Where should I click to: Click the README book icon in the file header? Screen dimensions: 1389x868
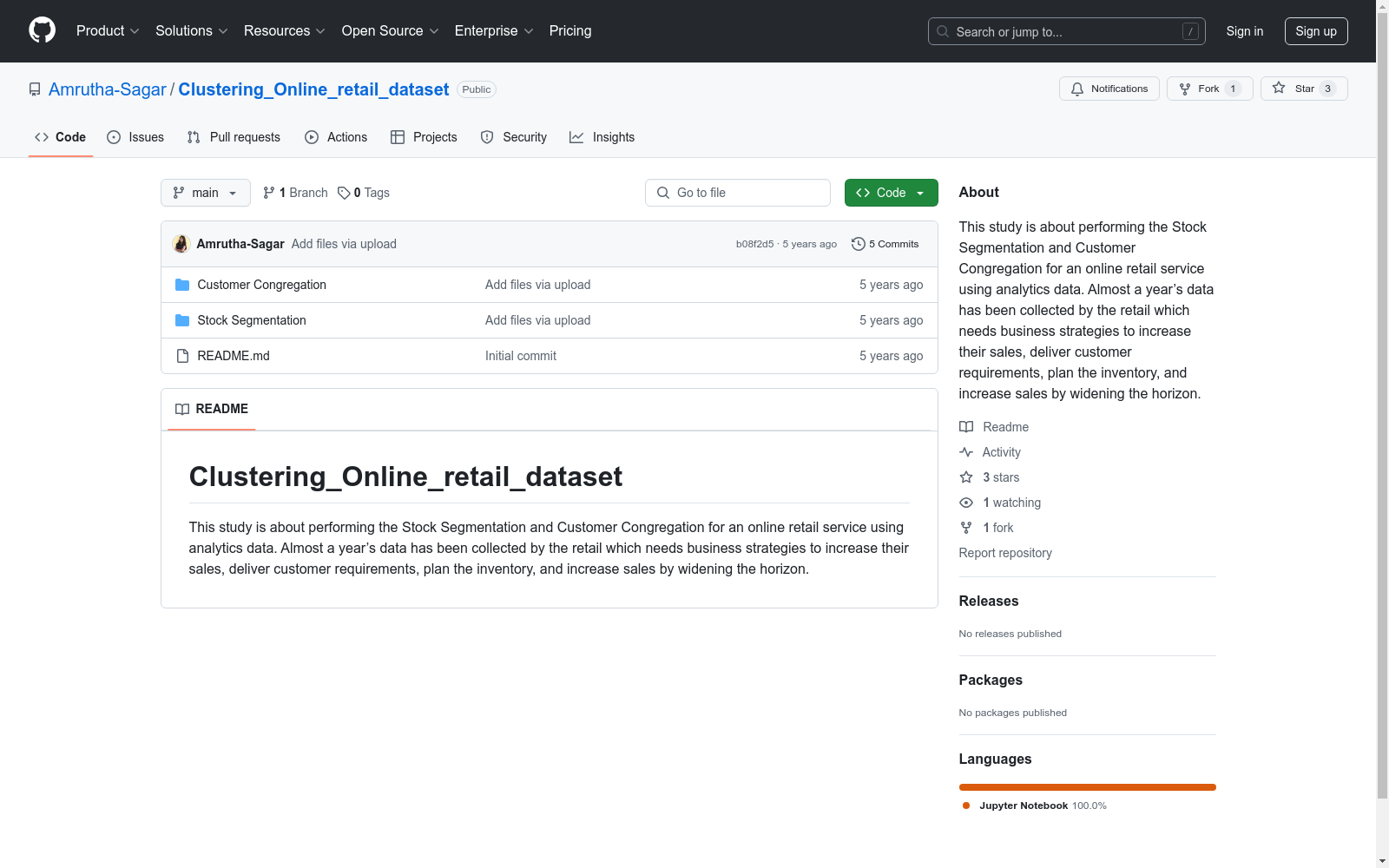coord(182,409)
